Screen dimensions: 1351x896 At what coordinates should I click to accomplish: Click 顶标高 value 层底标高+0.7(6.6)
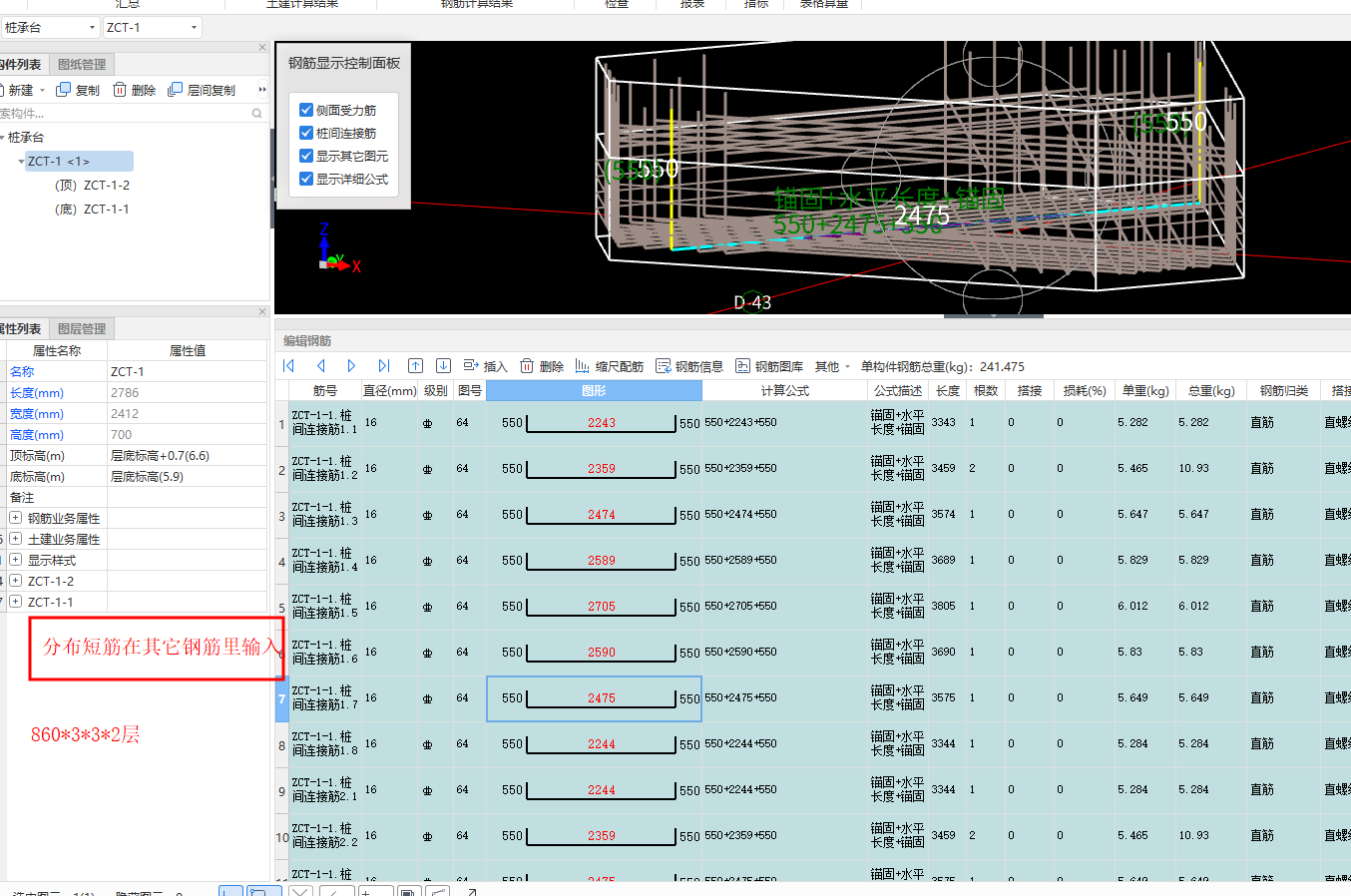[x=187, y=455]
